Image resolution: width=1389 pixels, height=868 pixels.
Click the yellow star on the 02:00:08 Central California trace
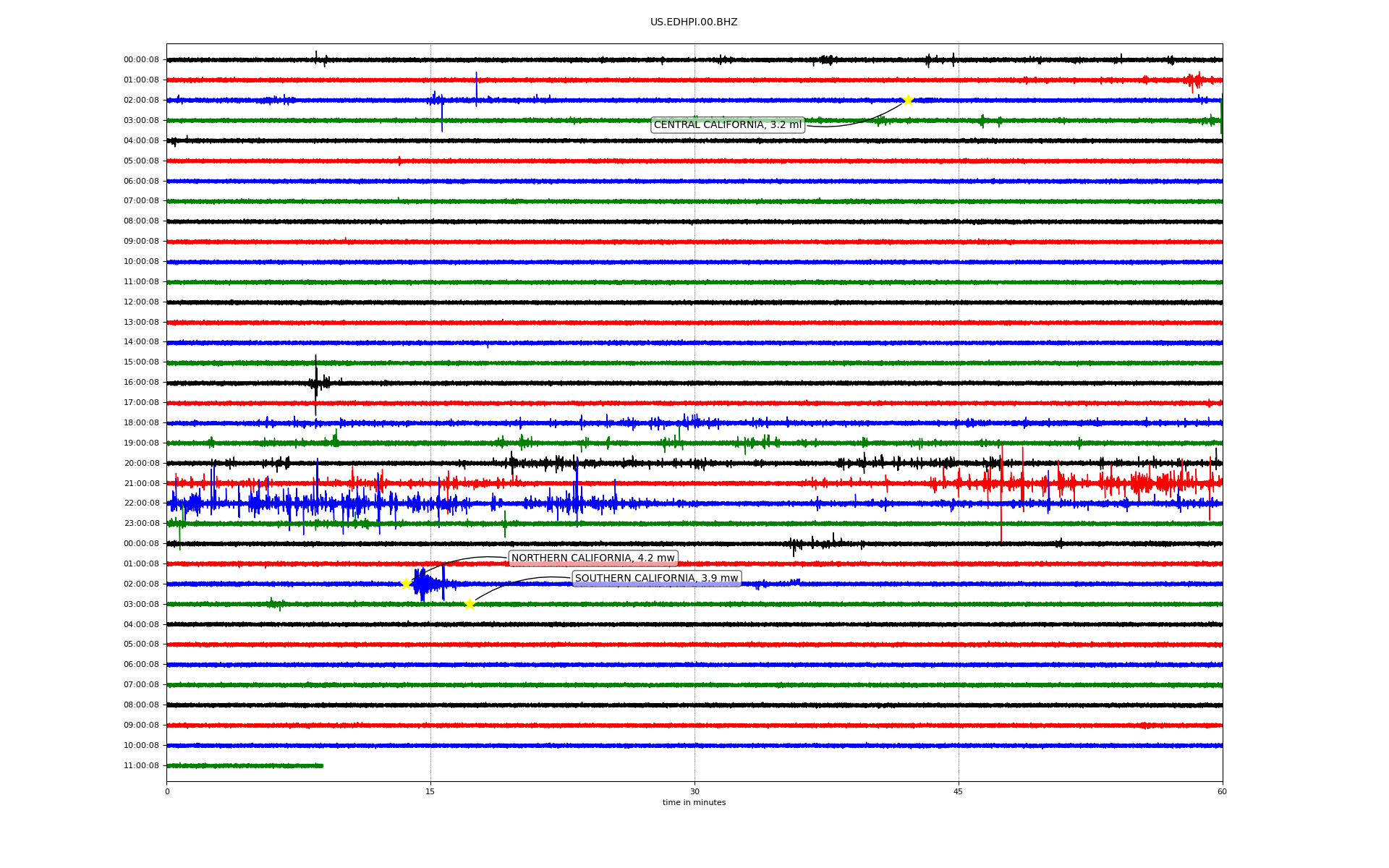908,100
